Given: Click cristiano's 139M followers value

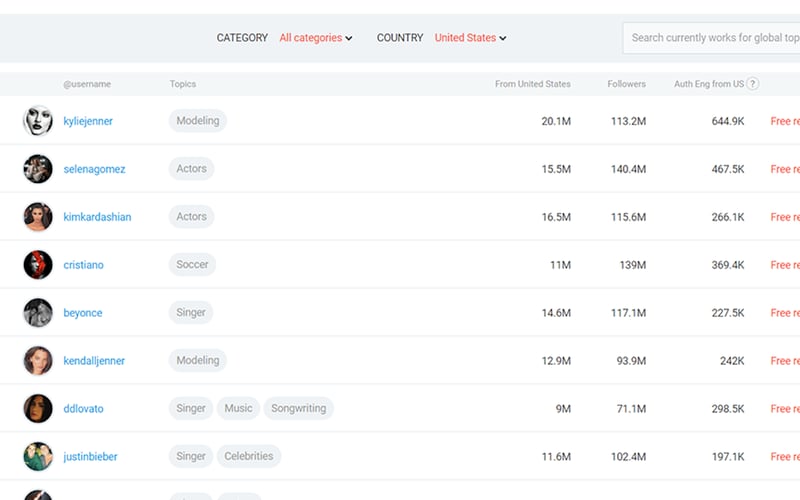Looking at the screenshot, I should pyautogui.click(x=633, y=265).
